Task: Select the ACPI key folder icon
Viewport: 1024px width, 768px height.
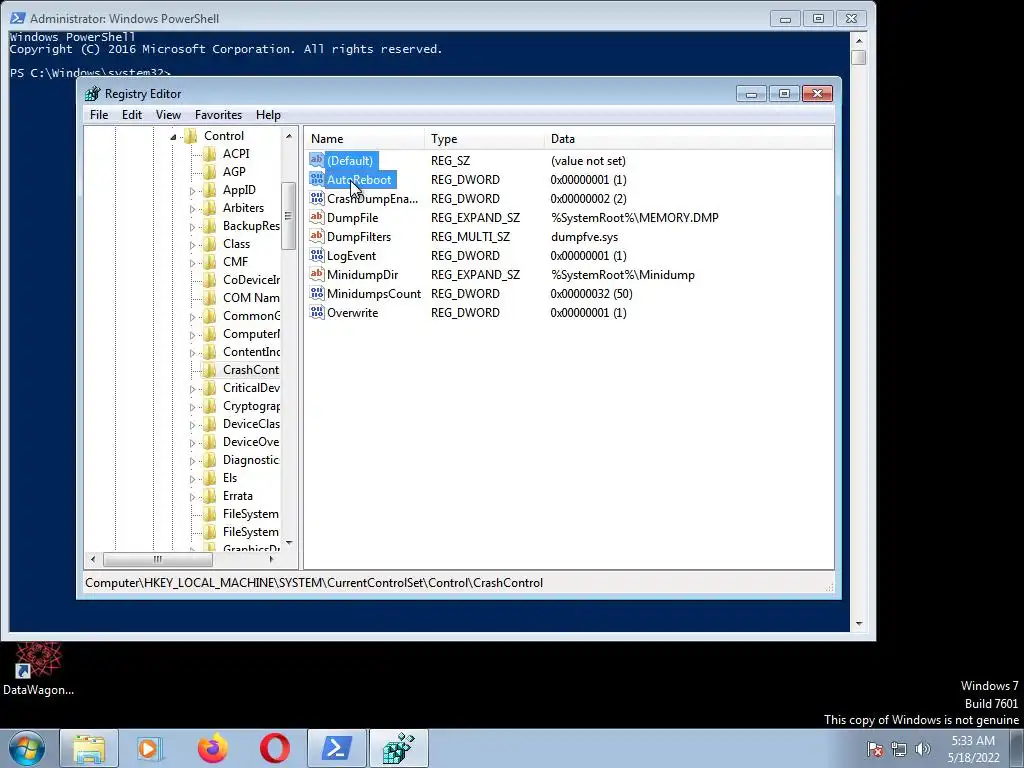Action: coord(210,153)
